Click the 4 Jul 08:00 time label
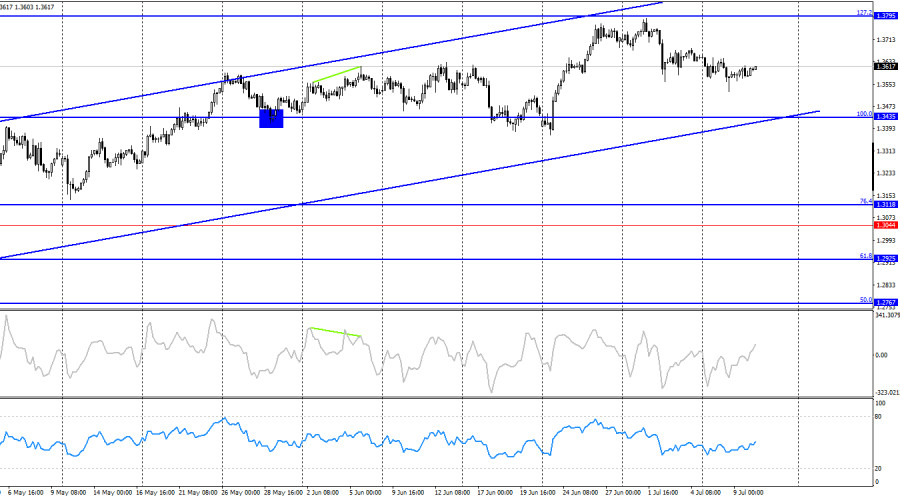The width and height of the screenshot is (900, 500). tap(706, 493)
